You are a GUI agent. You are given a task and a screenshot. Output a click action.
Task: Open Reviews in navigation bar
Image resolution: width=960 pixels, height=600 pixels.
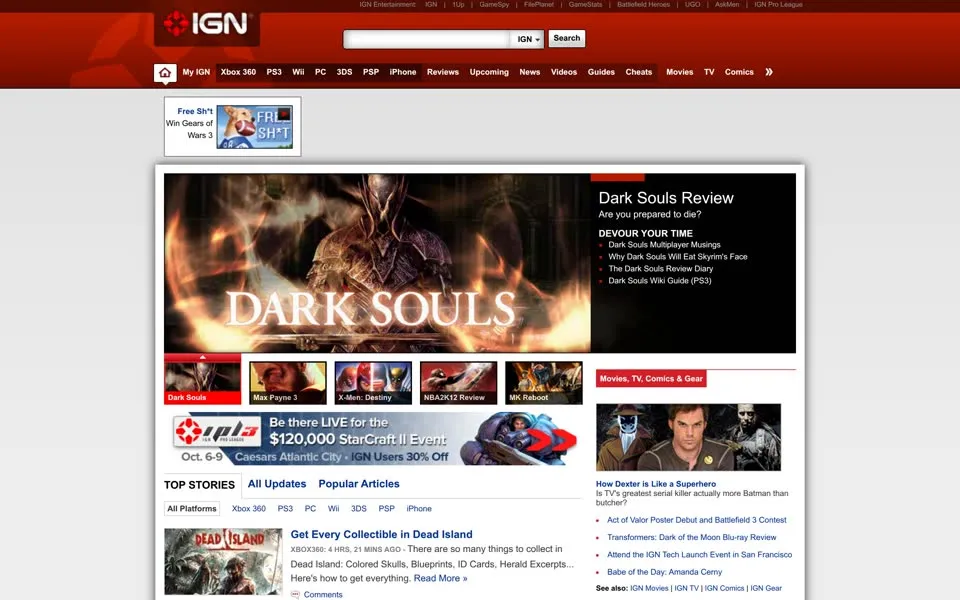[443, 72]
